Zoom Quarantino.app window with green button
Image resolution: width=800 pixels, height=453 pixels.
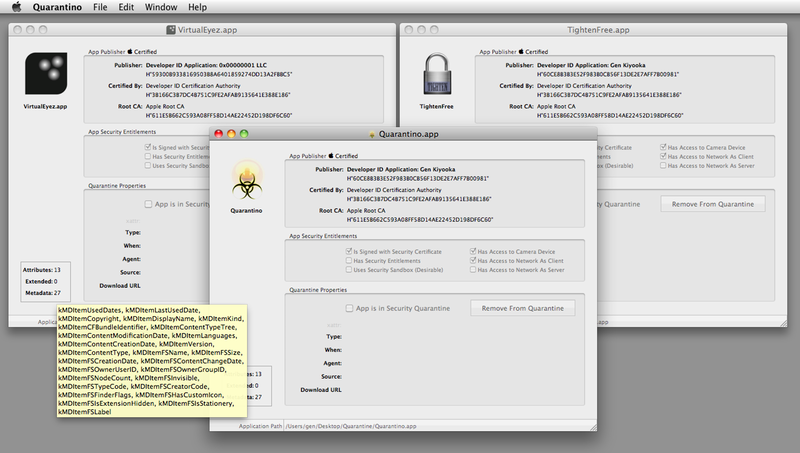[x=244, y=134]
